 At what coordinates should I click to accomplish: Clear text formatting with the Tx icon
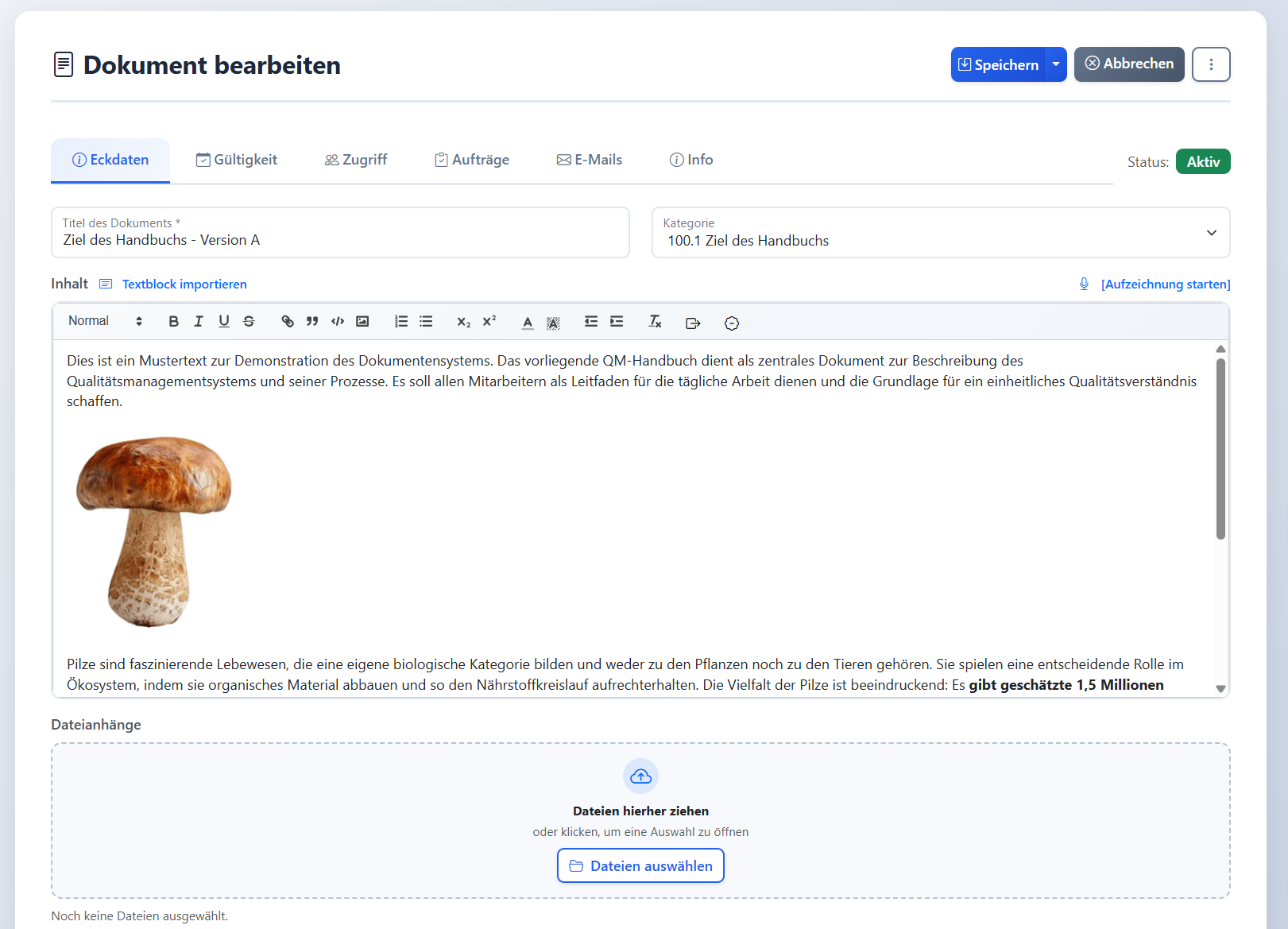[655, 321]
